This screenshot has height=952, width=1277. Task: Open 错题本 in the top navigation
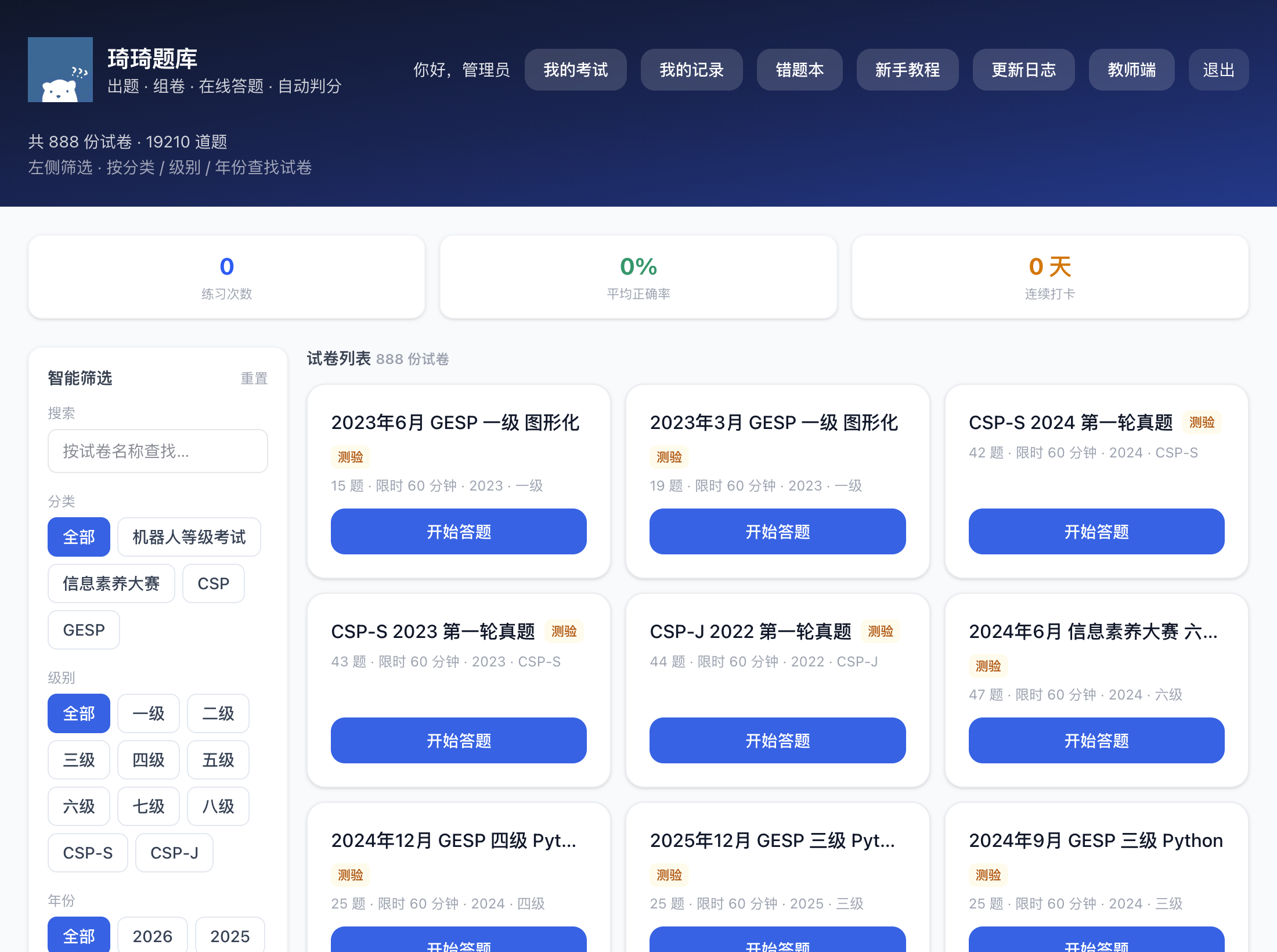(x=799, y=70)
